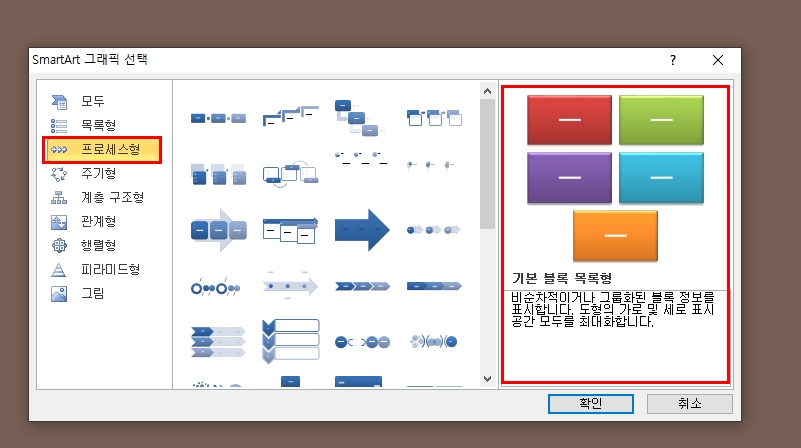The height and width of the screenshot is (448, 801).
Task: Choose the ring circles accent timeline layout
Action: pyautogui.click(x=215, y=289)
